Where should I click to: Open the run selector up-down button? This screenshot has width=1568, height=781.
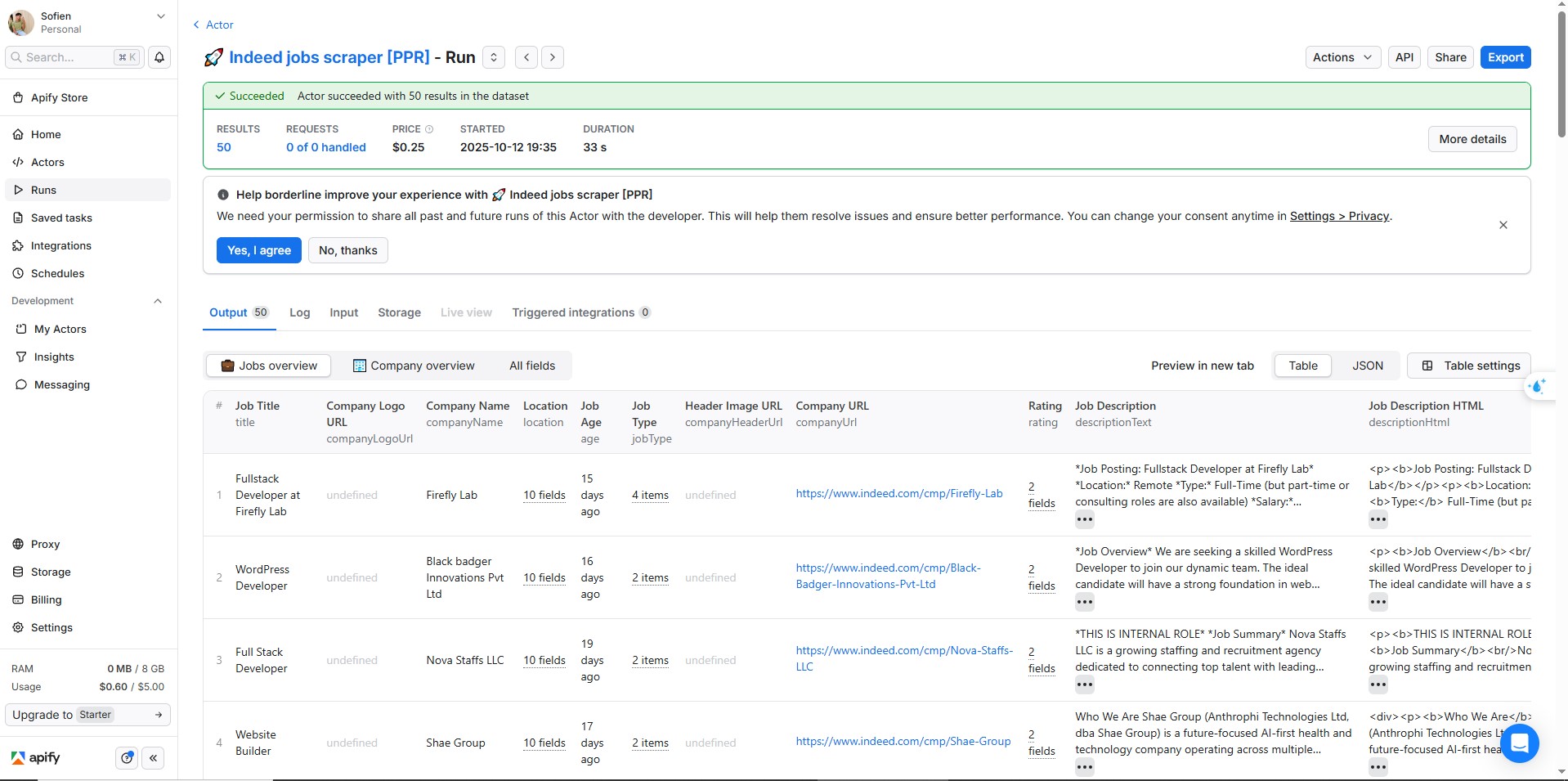click(494, 57)
